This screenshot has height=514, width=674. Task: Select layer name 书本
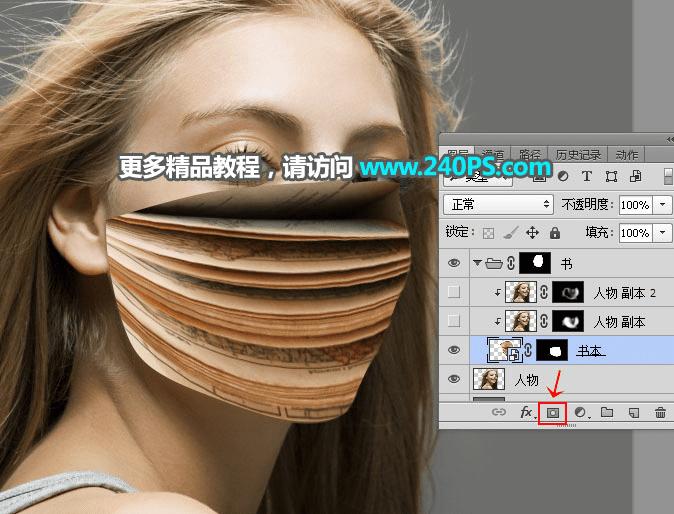pos(591,351)
